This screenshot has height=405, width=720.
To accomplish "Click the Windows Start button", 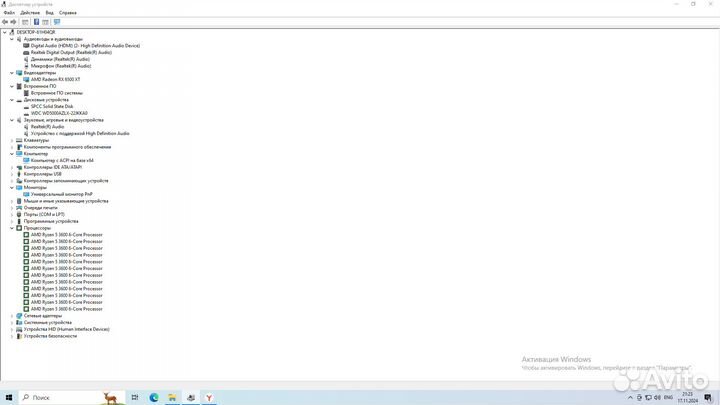I will point(9,397).
